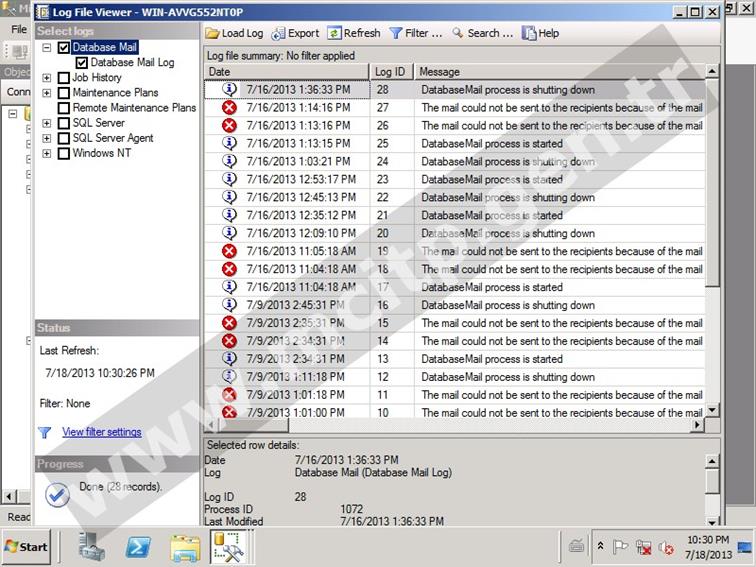Click the filter funnel icon in Status panel

45,432
